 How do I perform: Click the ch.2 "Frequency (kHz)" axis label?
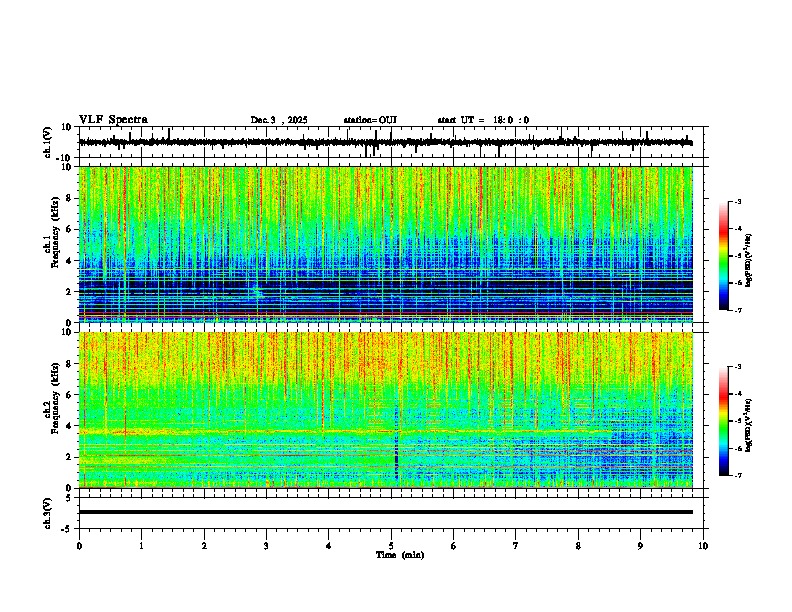[55, 398]
